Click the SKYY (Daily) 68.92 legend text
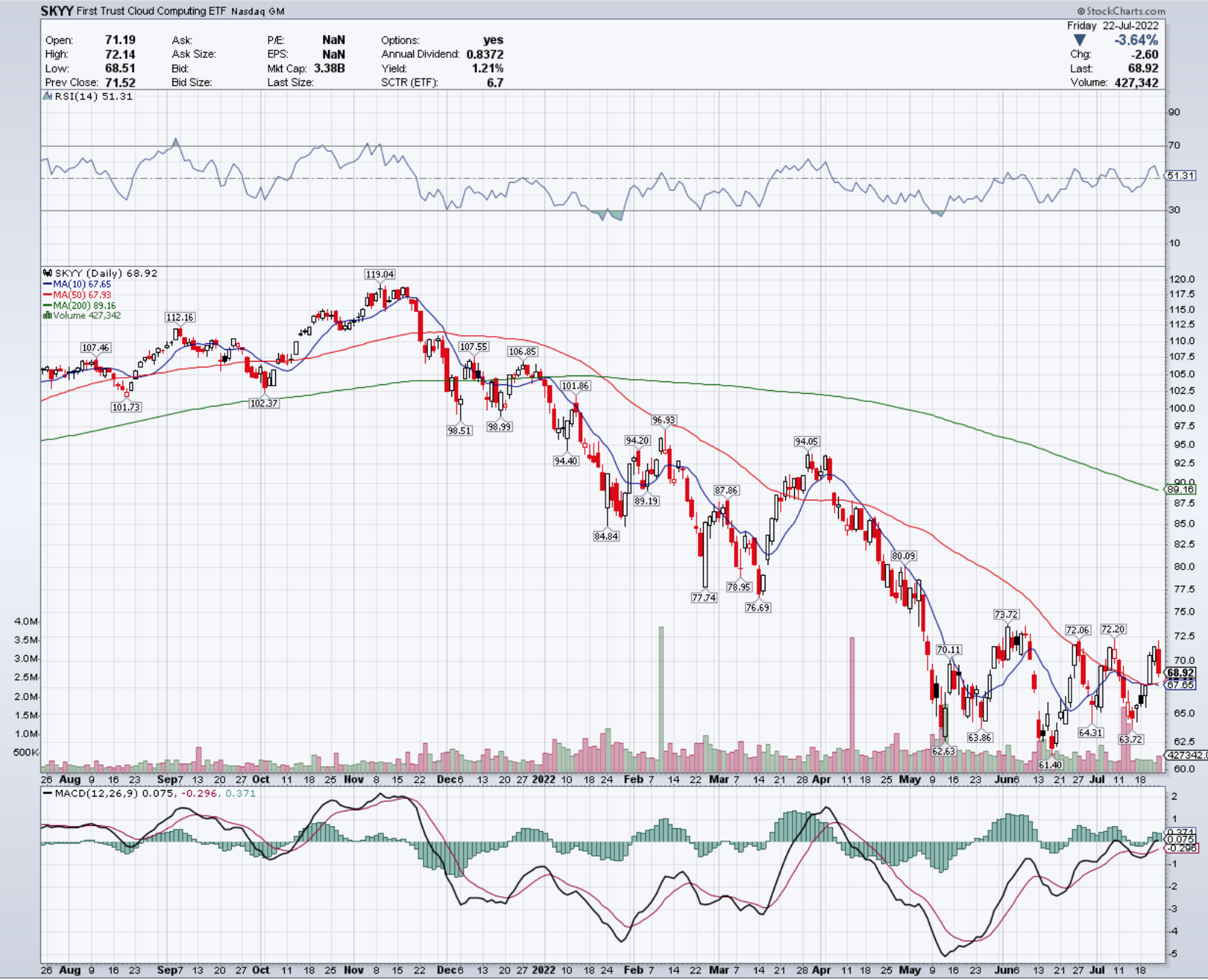Image resolution: width=1208 pixels, height=980 pixels. tap(106, 273)
